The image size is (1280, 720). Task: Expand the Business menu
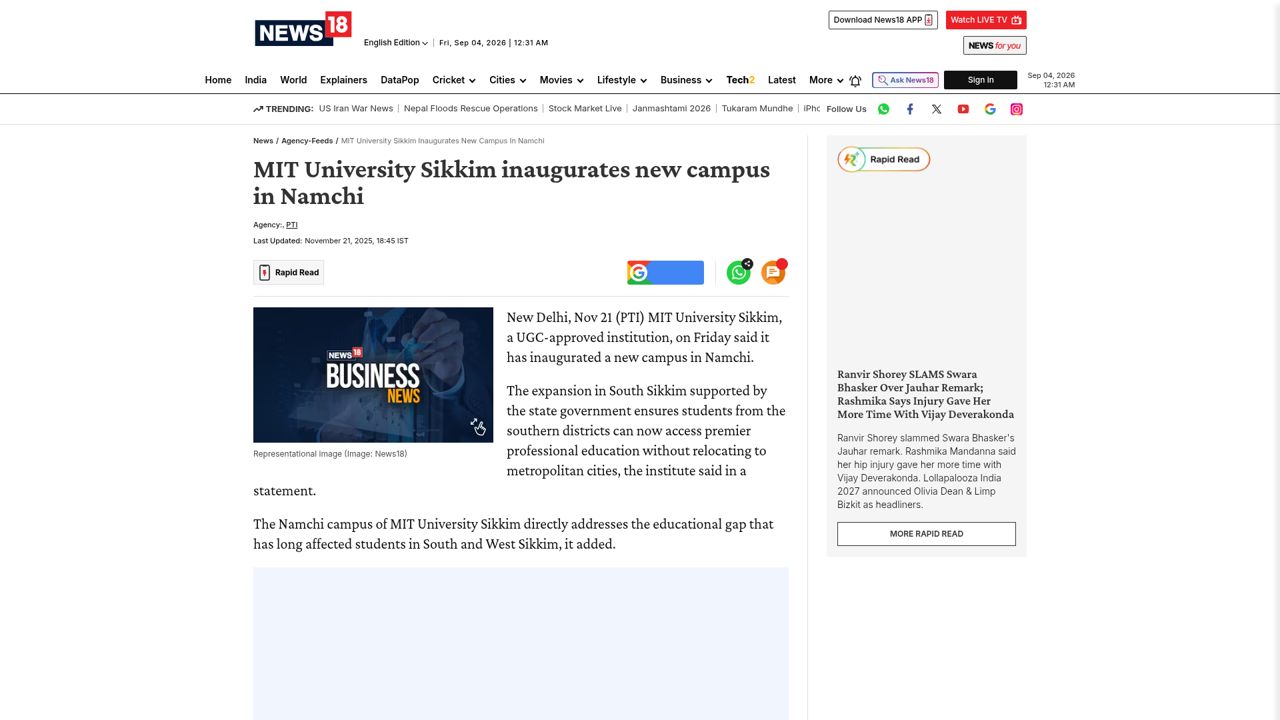point(686,80)
